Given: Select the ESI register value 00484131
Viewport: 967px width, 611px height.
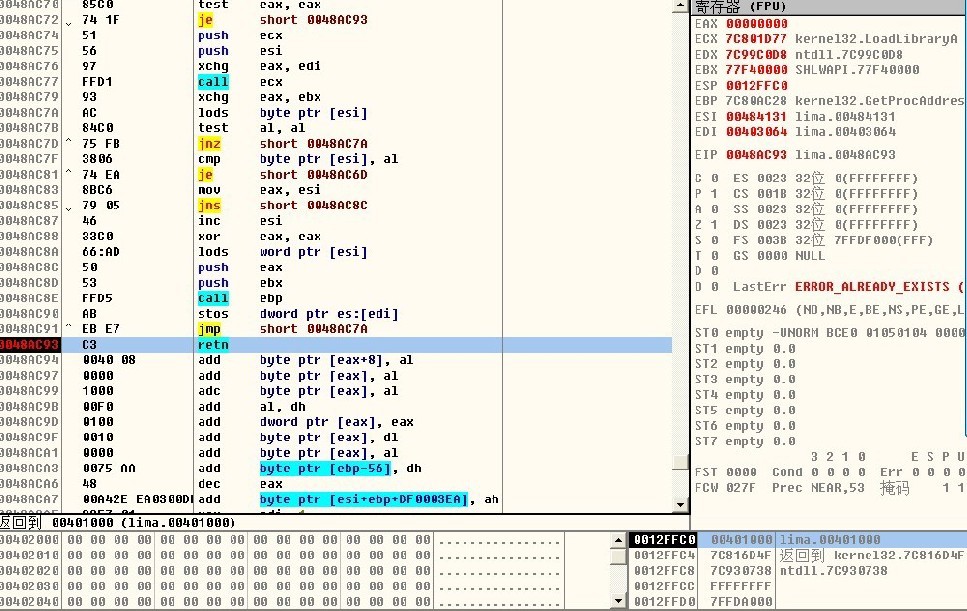Looking at the screenshot, I should [x=757, y=117].
